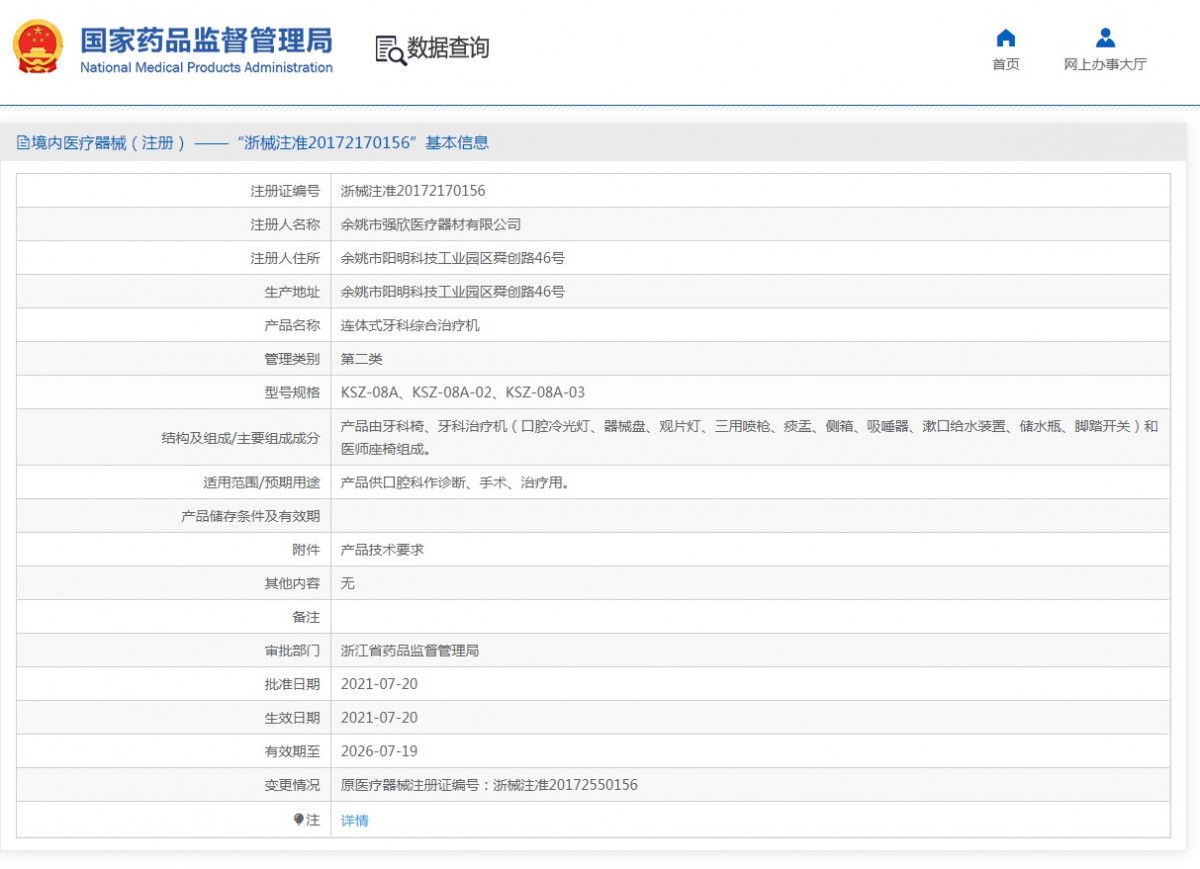1200x869 pixels.
Task: Click the 数据查询 magnifier document icon
Action: 390,49
